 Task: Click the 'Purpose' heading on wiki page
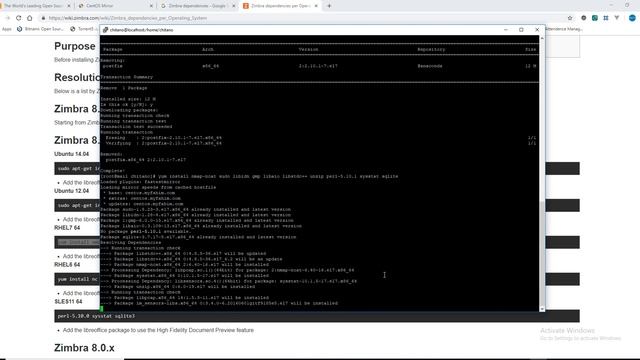pos(75,46)
